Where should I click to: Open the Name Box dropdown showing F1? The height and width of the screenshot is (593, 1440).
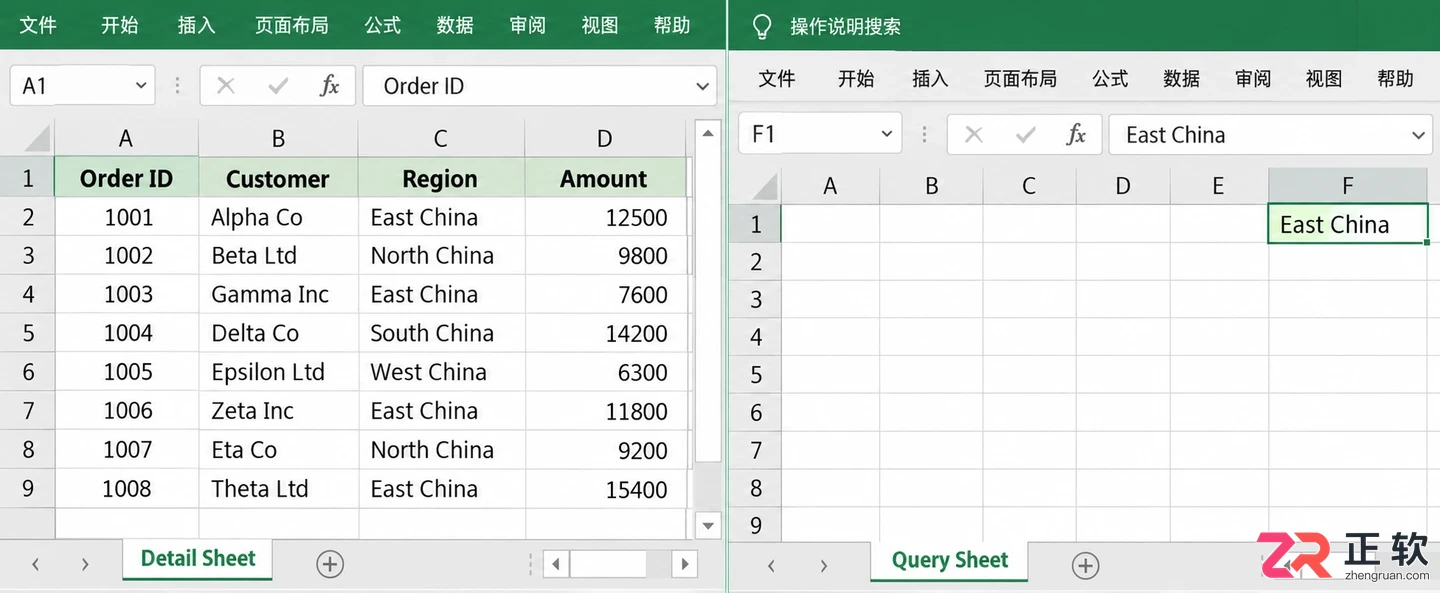[x=887, y=135]
